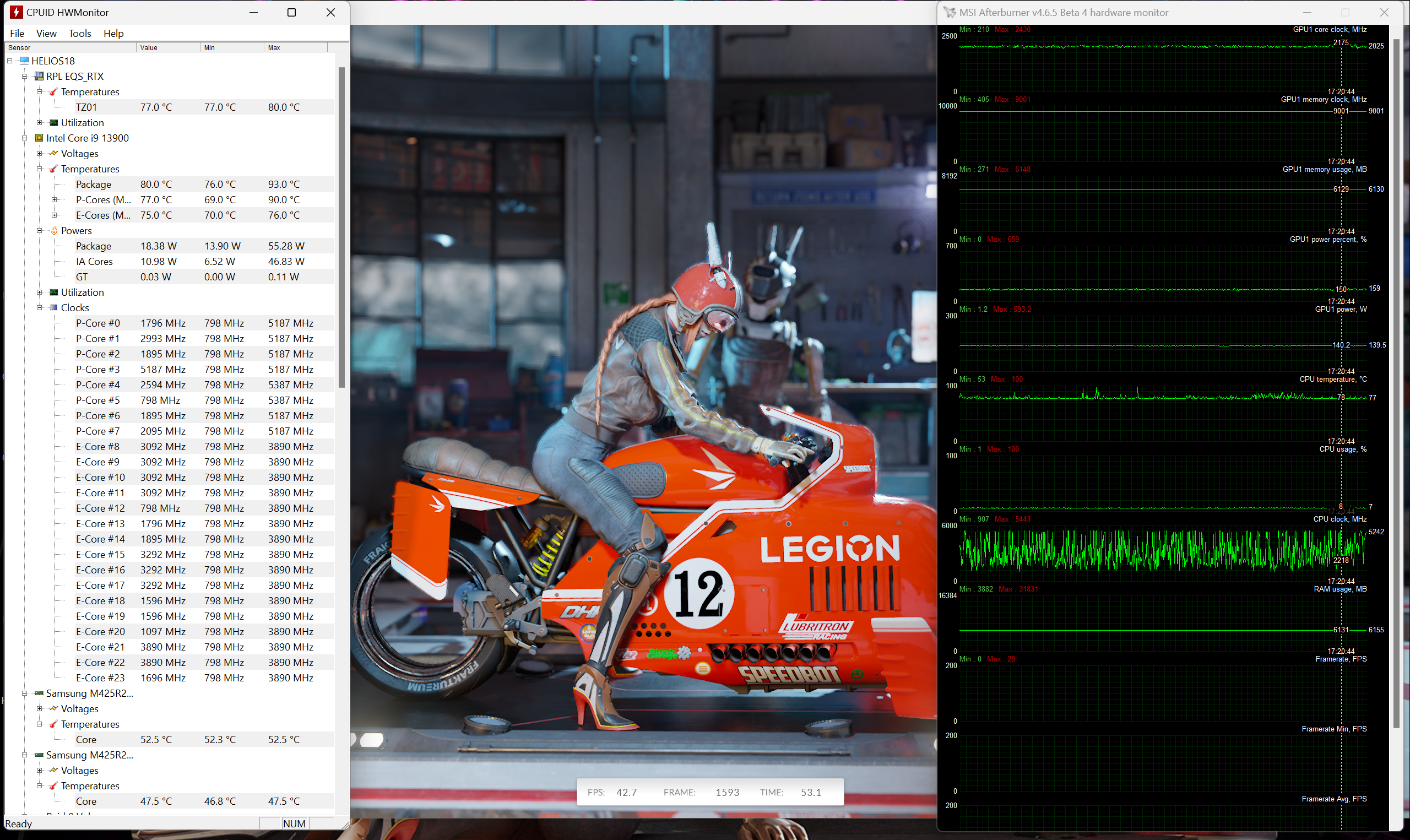Collapse the Clocks tree section

40,307
